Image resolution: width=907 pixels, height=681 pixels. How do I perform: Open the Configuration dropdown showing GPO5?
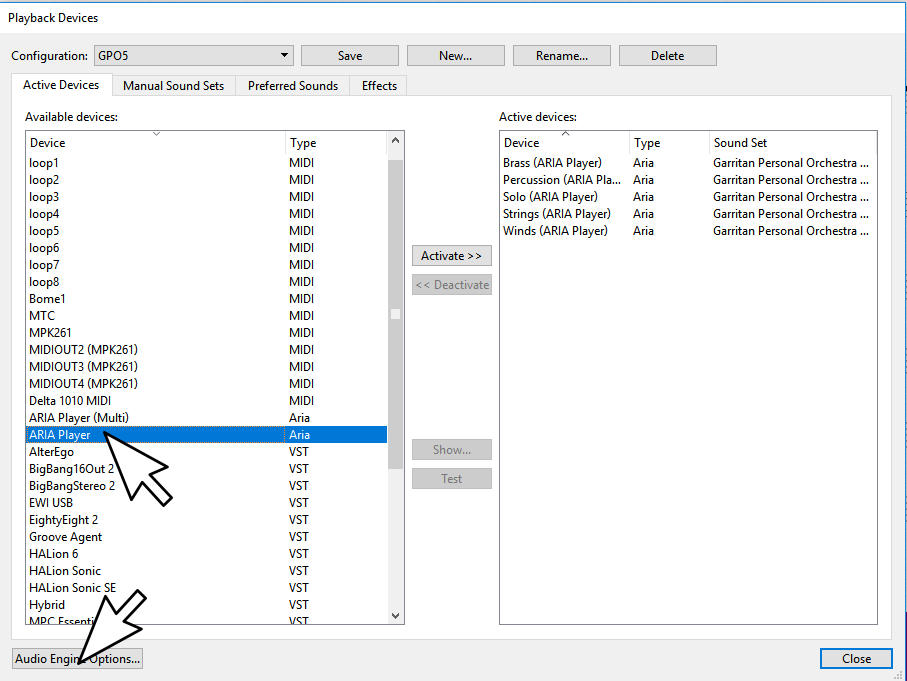coord(193,56)
